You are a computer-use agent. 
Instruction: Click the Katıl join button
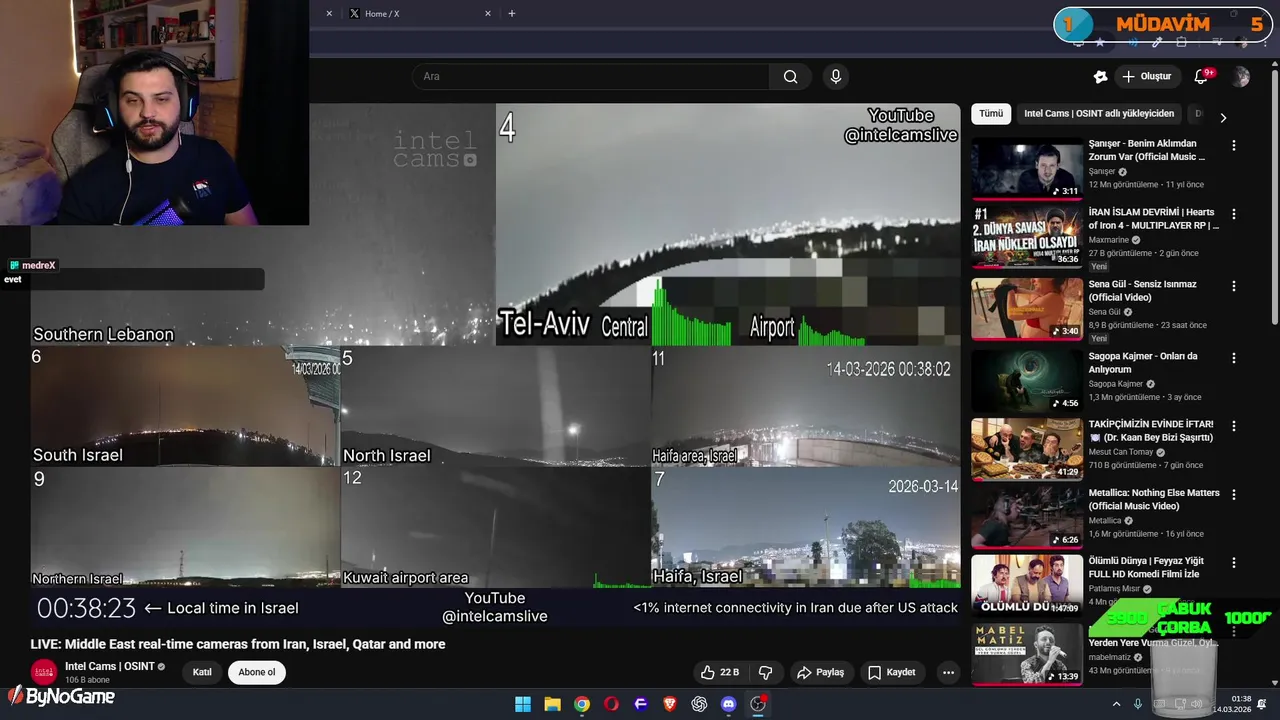pos(202,672)
